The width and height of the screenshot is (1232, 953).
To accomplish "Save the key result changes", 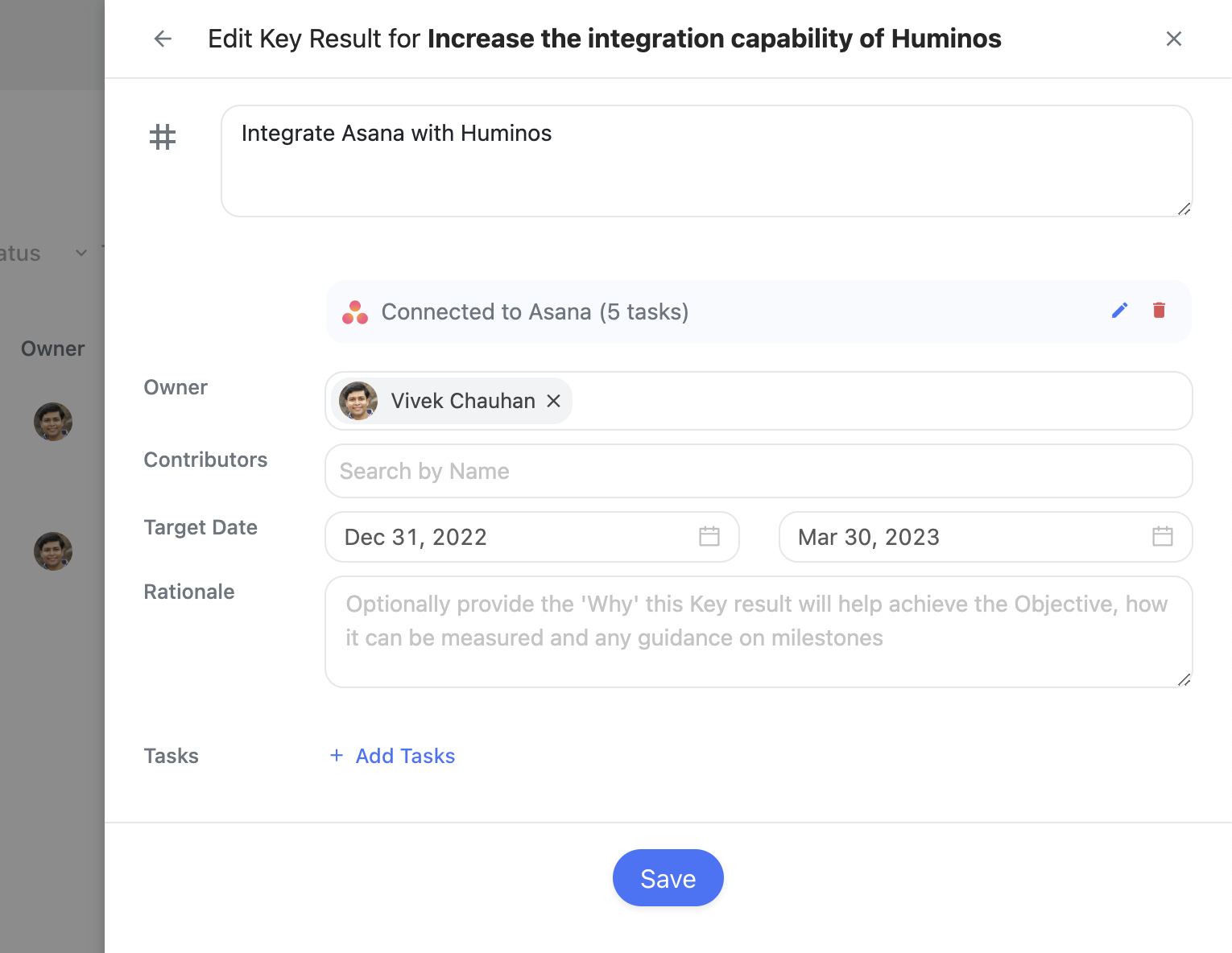I will click(x=668, y=878).
